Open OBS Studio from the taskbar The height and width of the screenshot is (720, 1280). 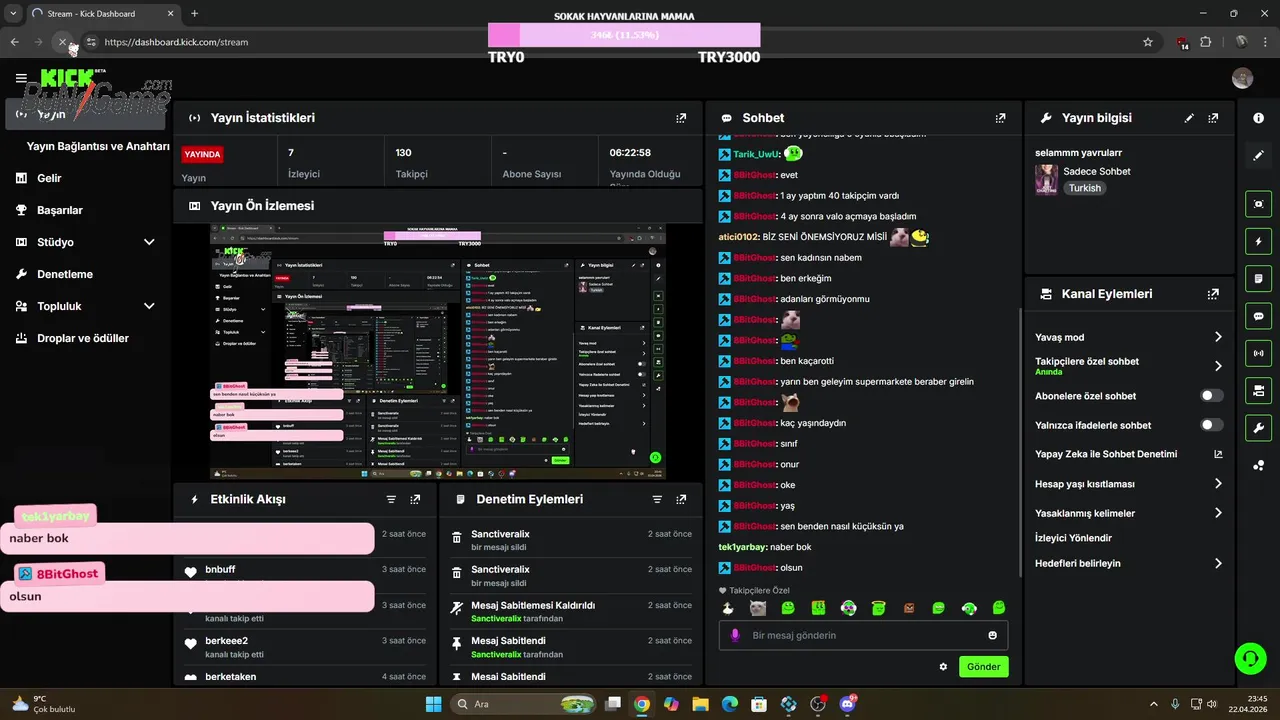tap(819, 704)
